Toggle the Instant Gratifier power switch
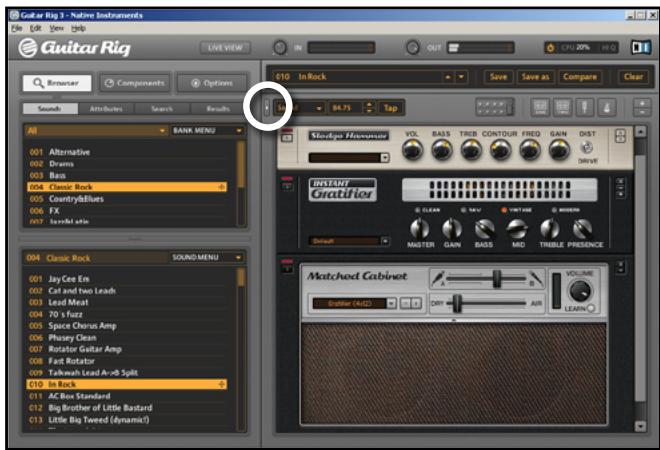This screenshot has height=450, width=660. pos(287,184)
